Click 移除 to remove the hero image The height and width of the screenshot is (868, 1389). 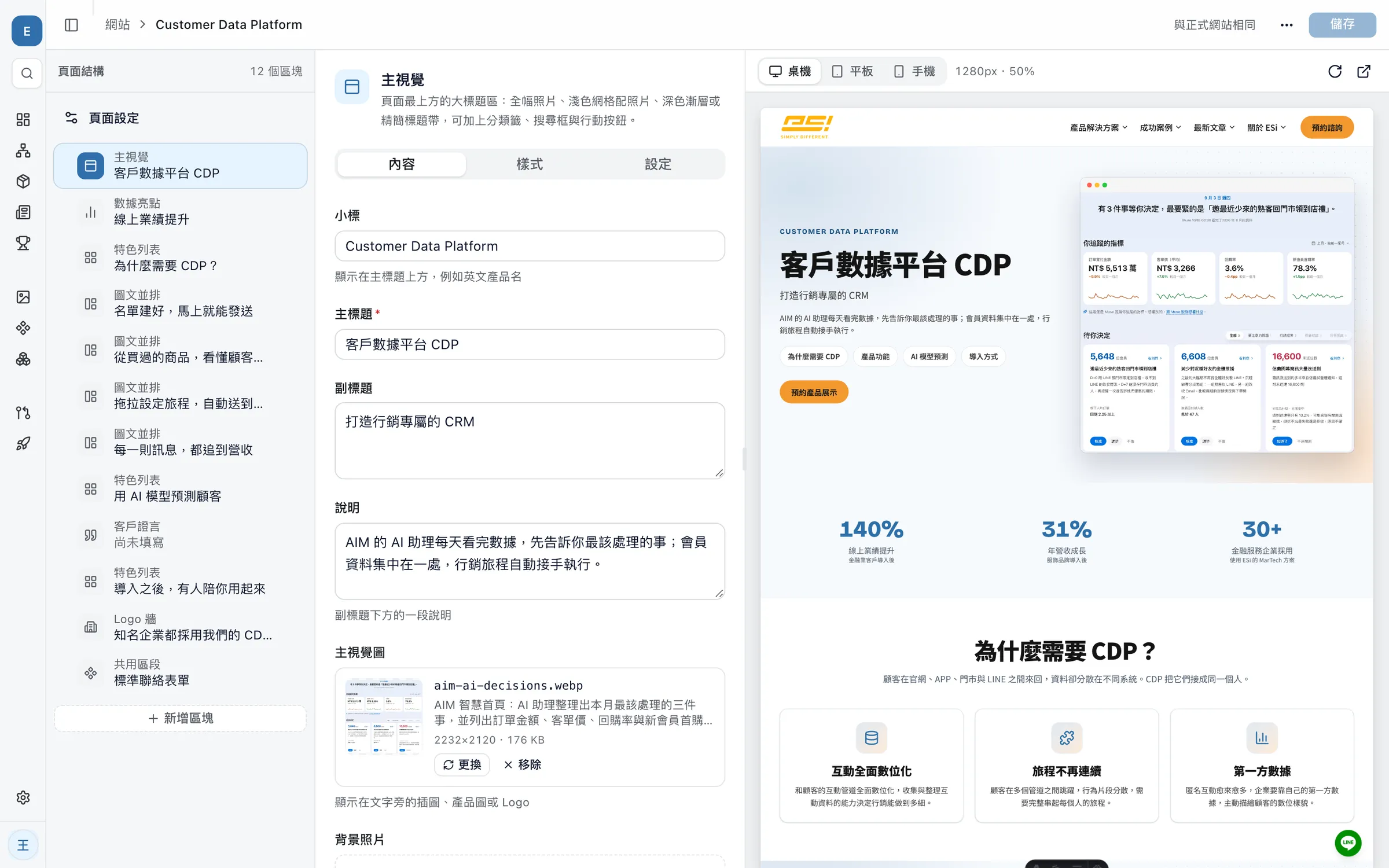tap(523, 764)
